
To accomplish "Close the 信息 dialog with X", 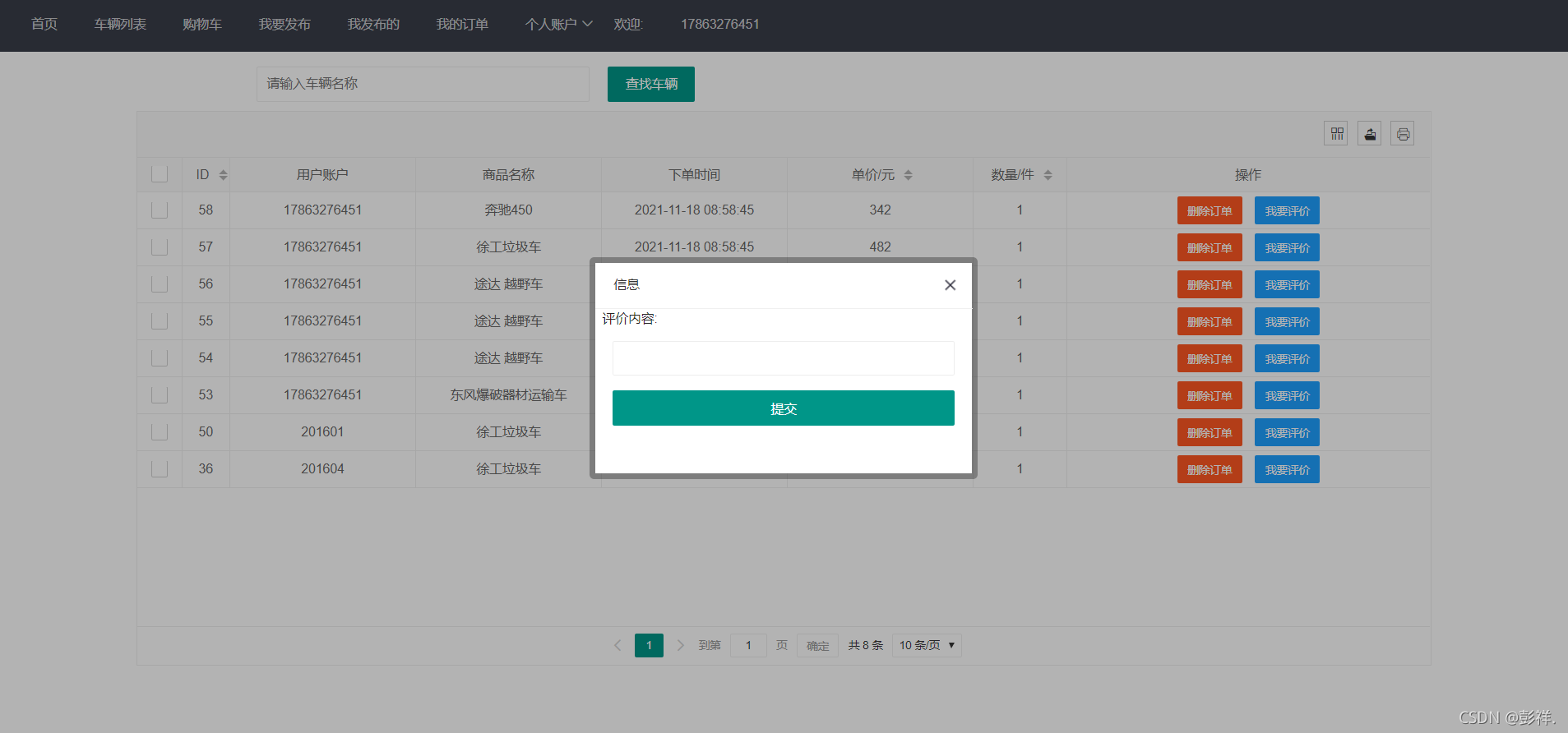I will [950, 285].
